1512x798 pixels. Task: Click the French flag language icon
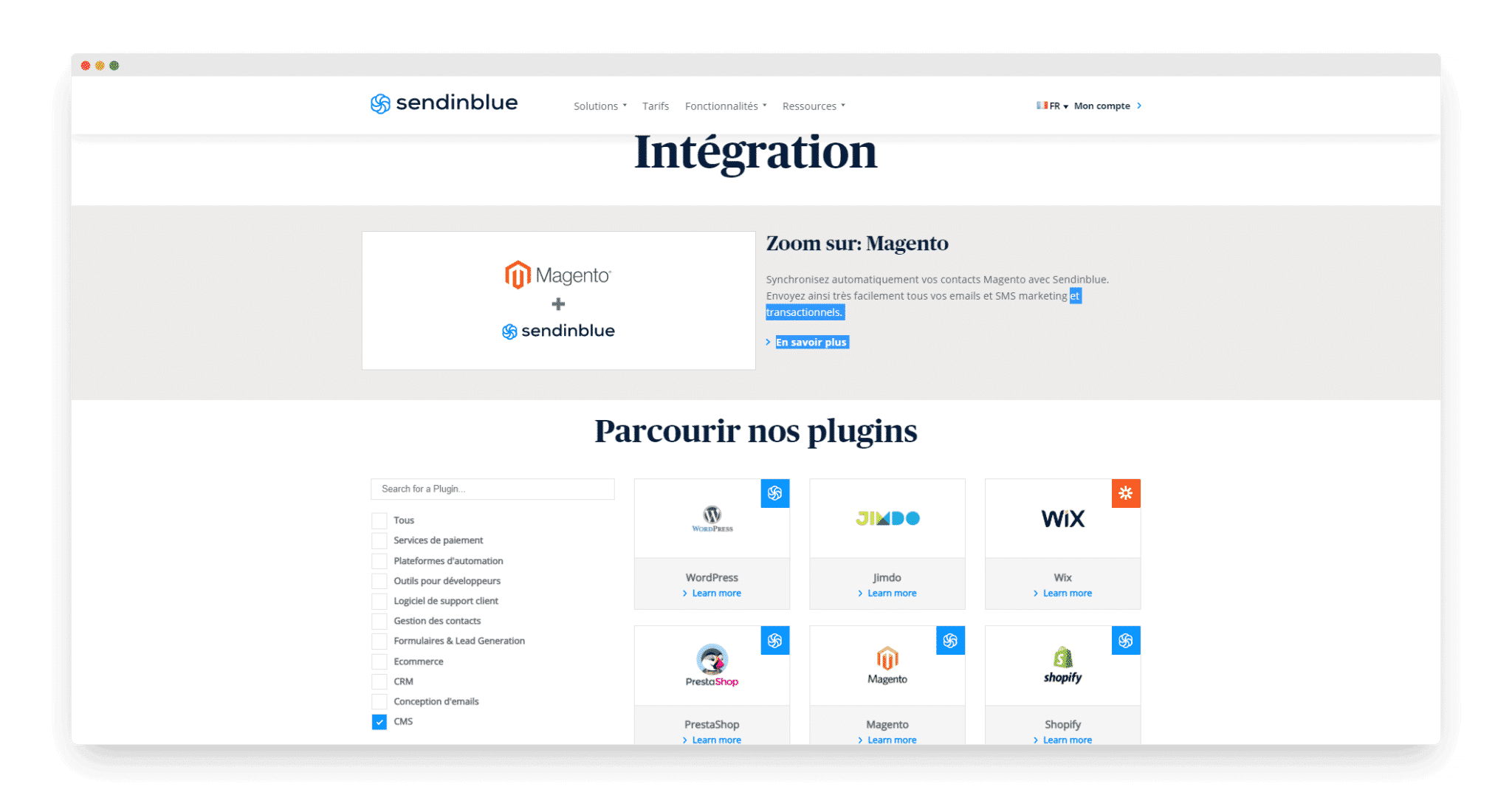(1042, 106)
